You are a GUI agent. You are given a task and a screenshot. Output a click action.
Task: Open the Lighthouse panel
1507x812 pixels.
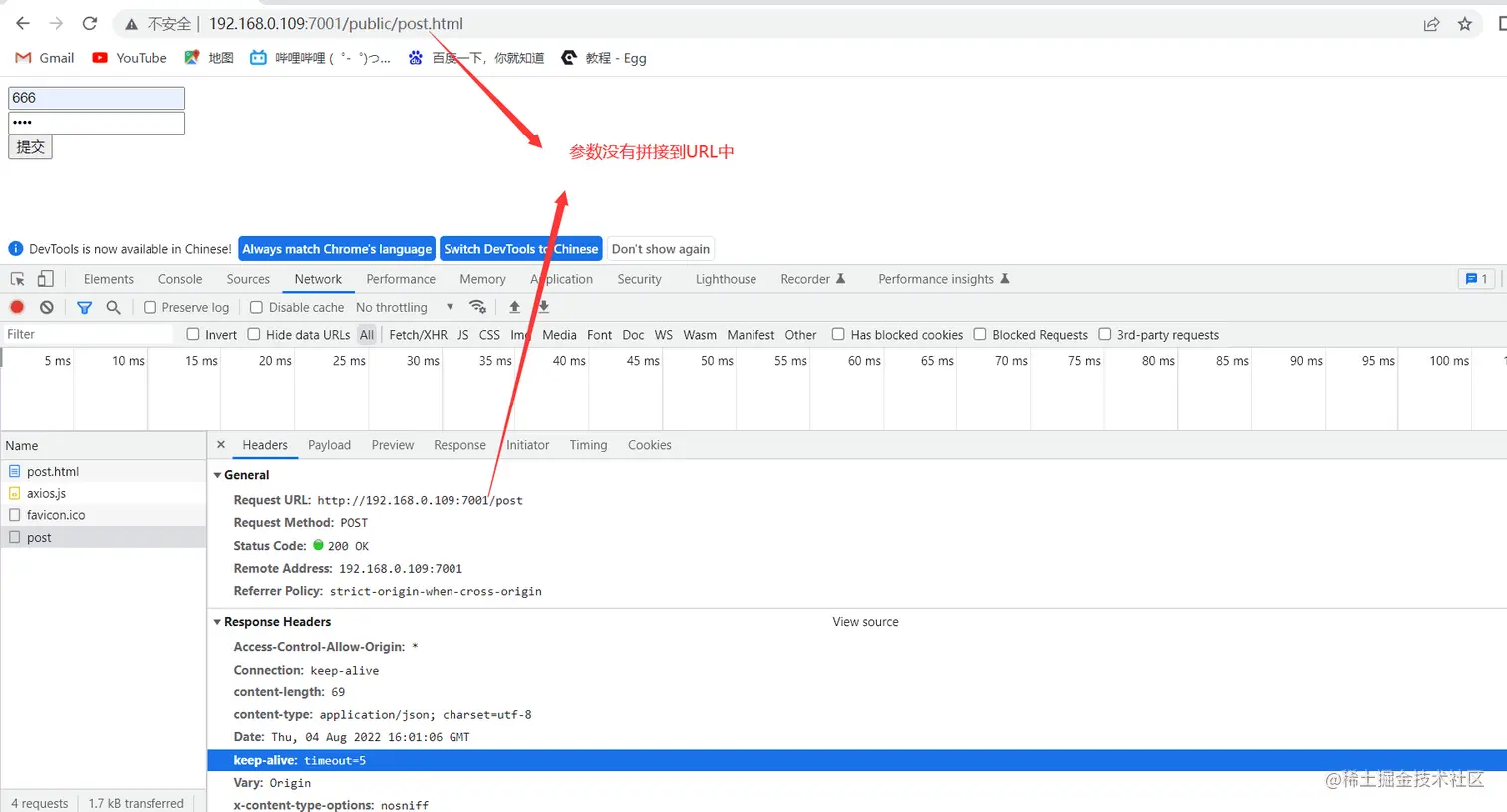[726, 279]
